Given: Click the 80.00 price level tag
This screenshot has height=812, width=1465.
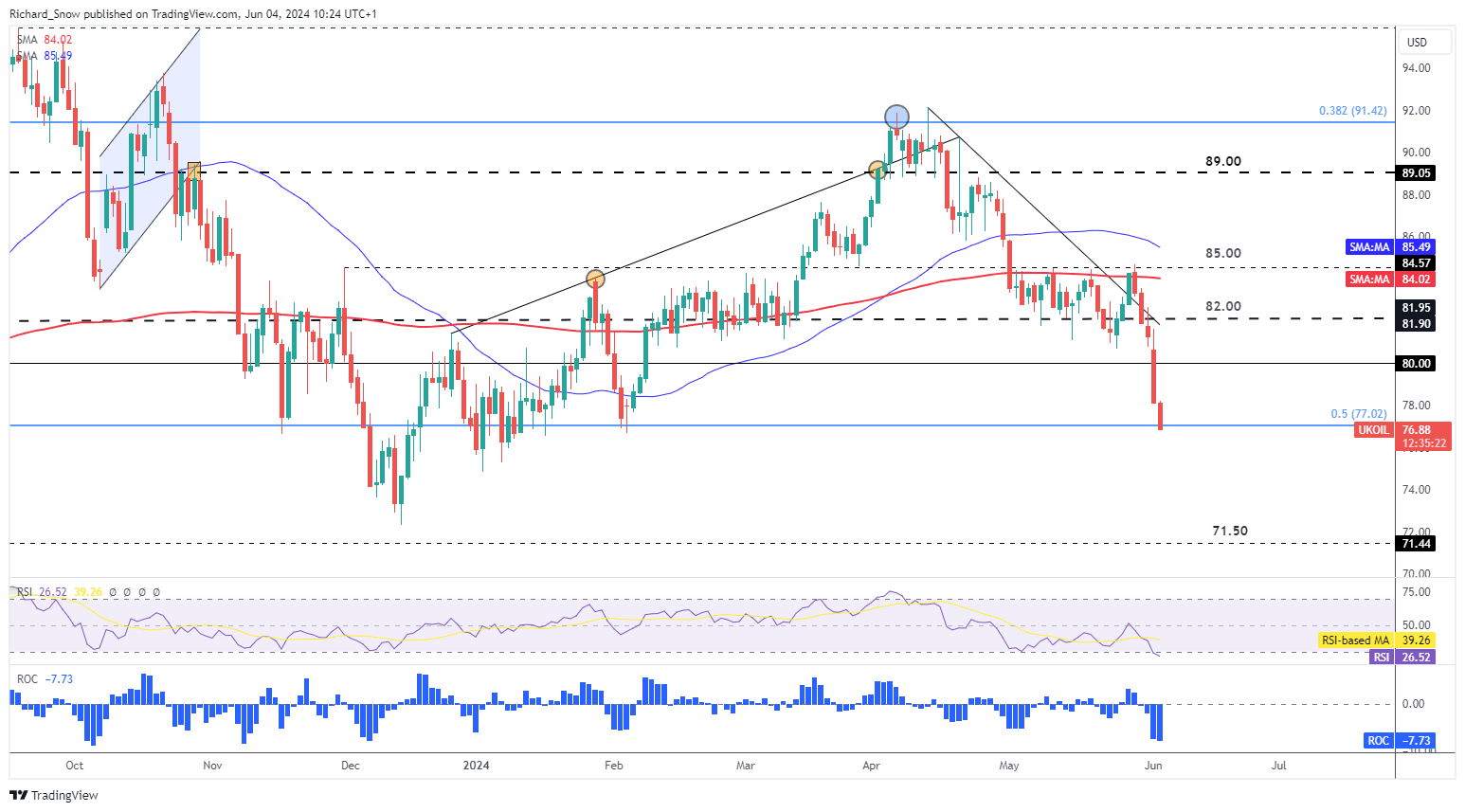Looking at the screenshot, I should (1416, 363).
